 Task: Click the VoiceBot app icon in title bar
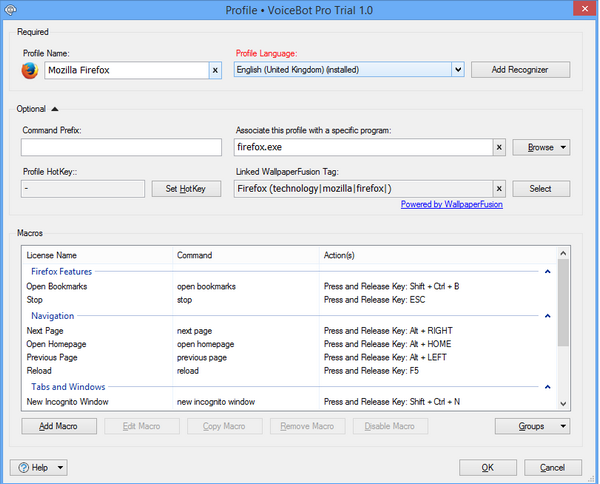click(x=10, y=10)
